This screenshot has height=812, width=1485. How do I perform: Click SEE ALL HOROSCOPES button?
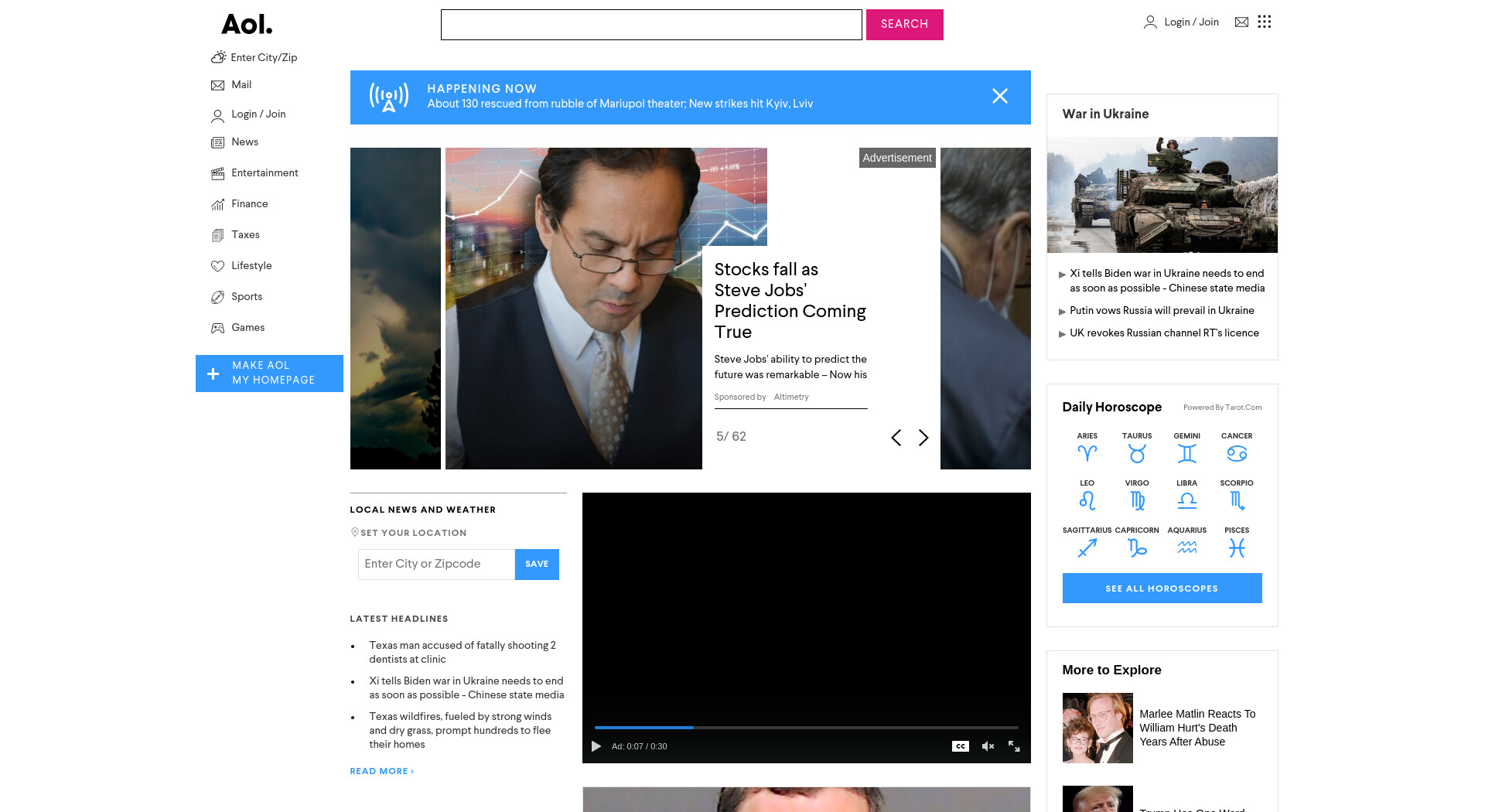tap(1162, 589)
